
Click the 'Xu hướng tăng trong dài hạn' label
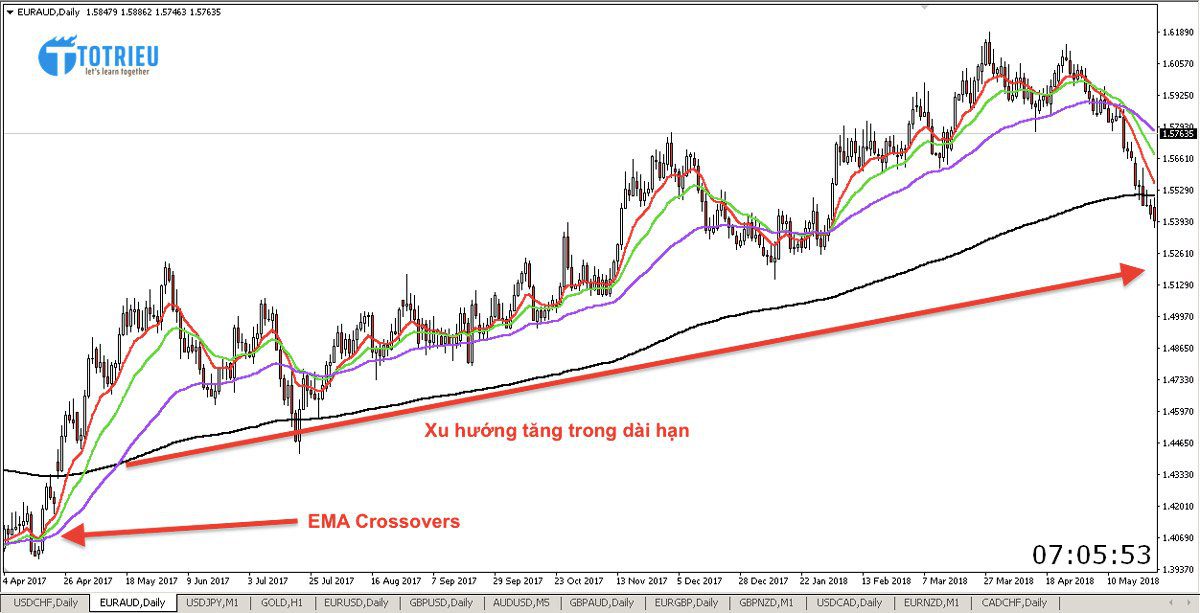pyautogui.click(x=557, y=432)
